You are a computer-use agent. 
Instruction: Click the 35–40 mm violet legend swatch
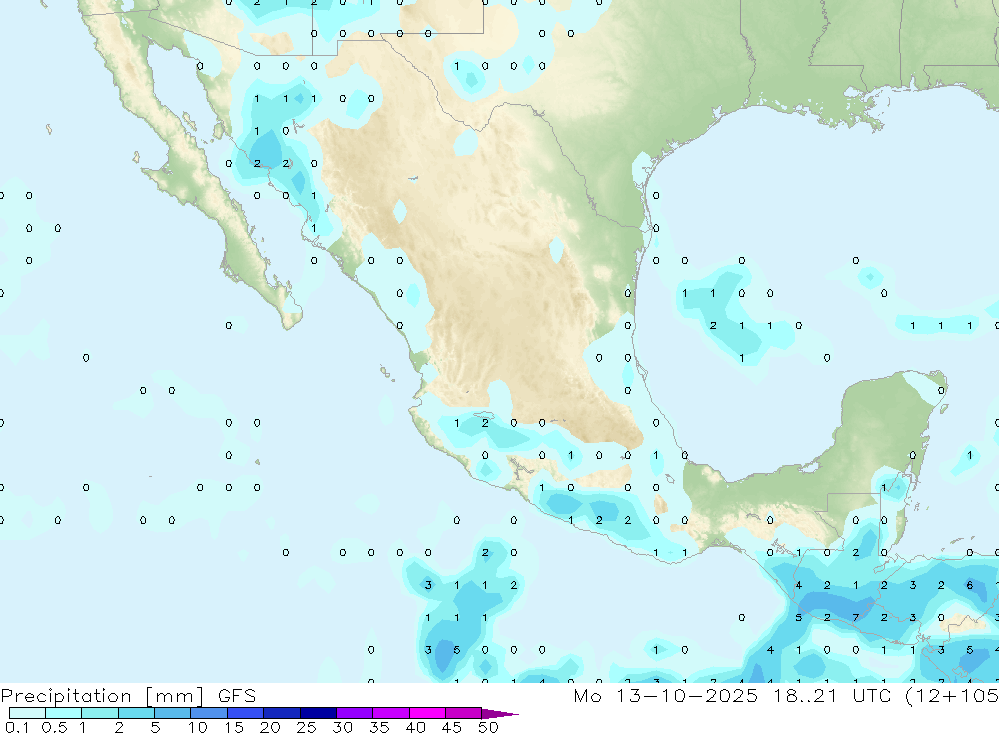[391, 713]
